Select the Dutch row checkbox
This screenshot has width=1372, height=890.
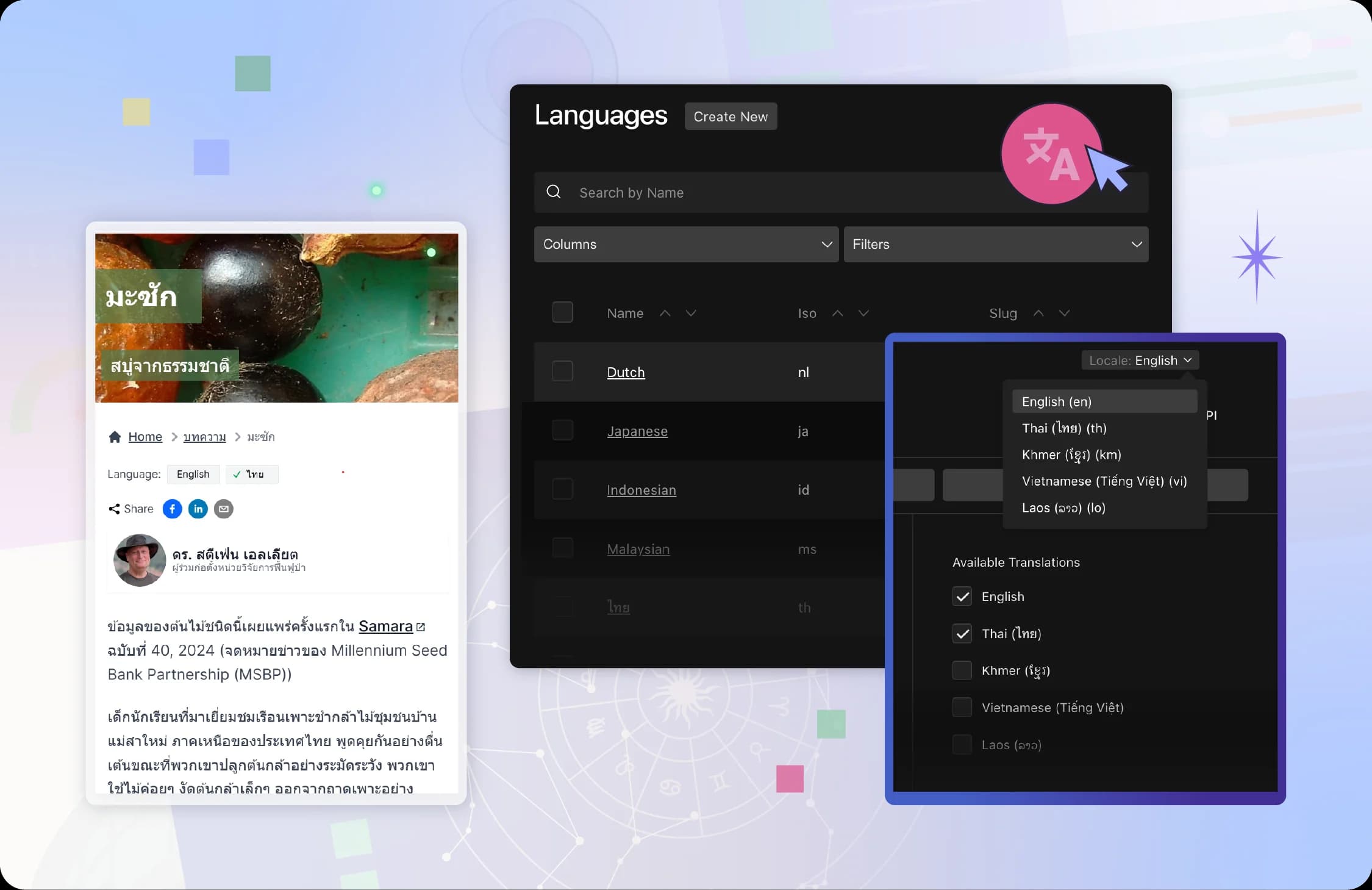[x=563, y=371]
